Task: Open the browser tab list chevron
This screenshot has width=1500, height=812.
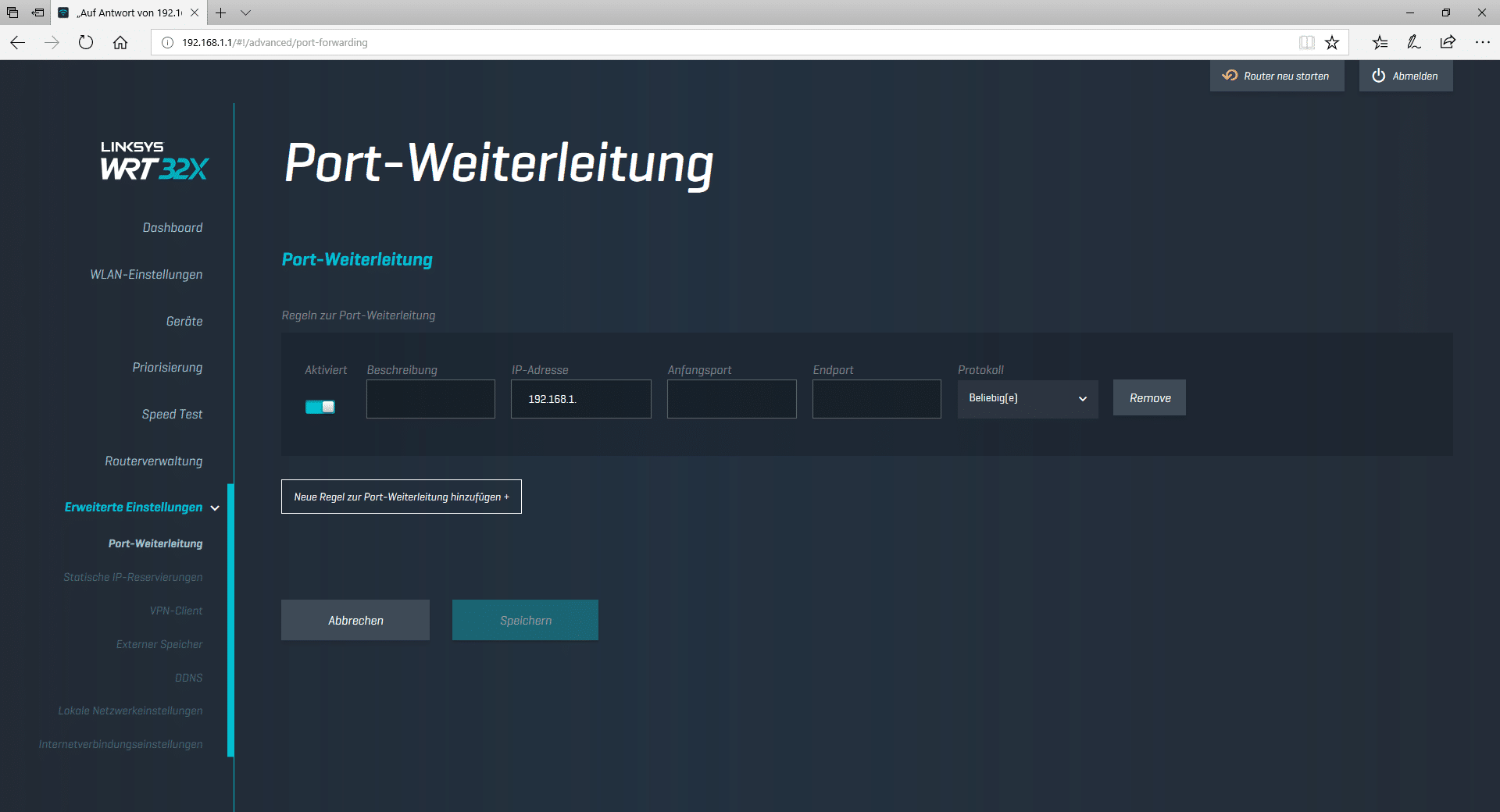Action: 245,12
